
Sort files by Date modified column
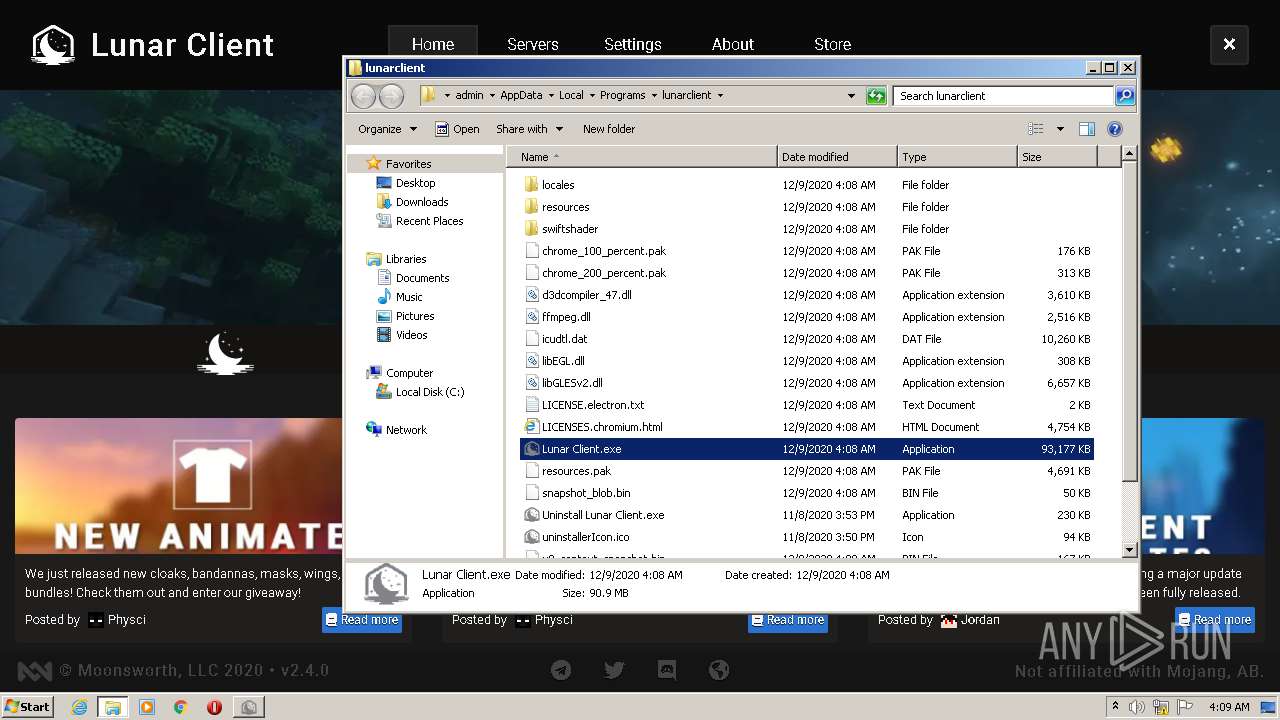pyautogui.click(x=837, y=157)
